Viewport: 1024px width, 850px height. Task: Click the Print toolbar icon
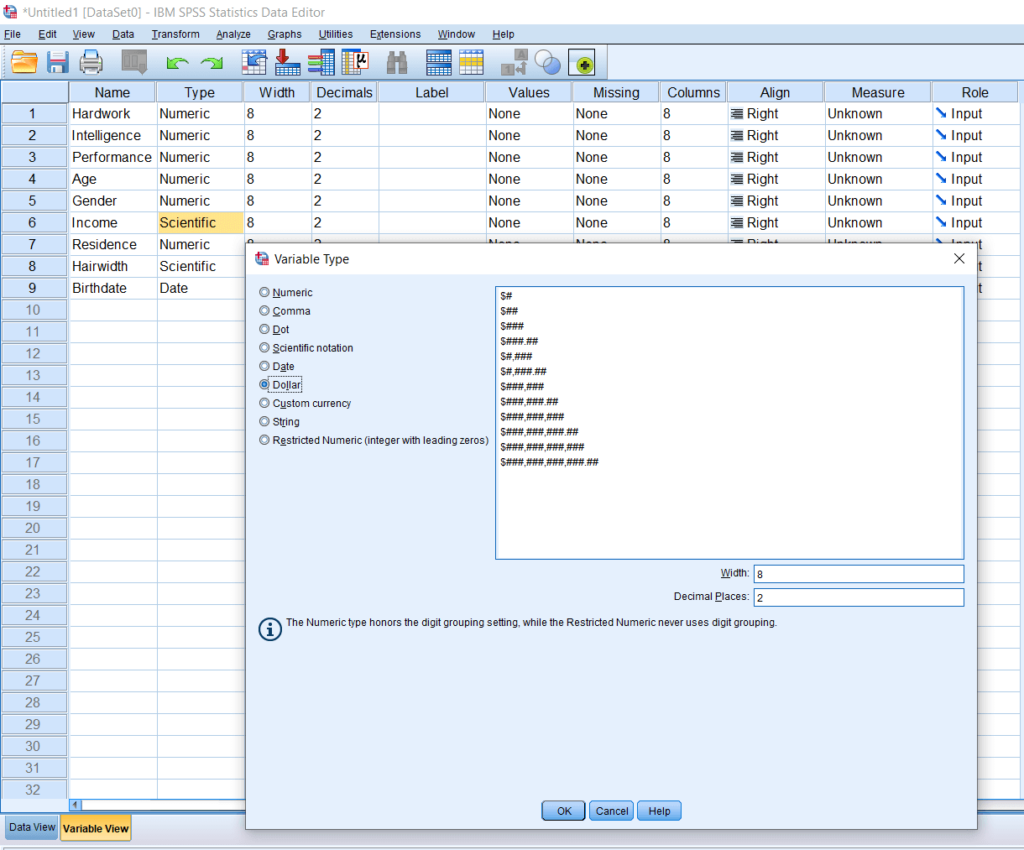90,62
